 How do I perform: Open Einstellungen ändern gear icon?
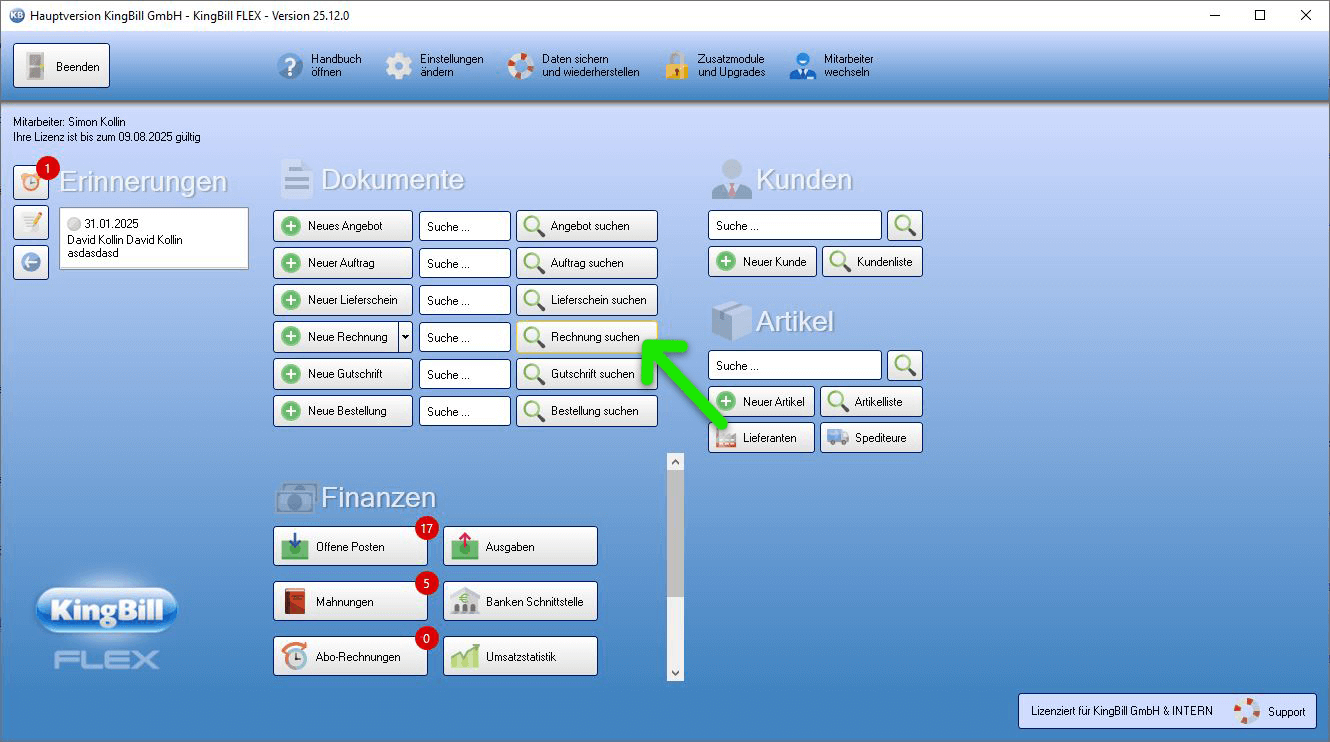tap(399, 66)
